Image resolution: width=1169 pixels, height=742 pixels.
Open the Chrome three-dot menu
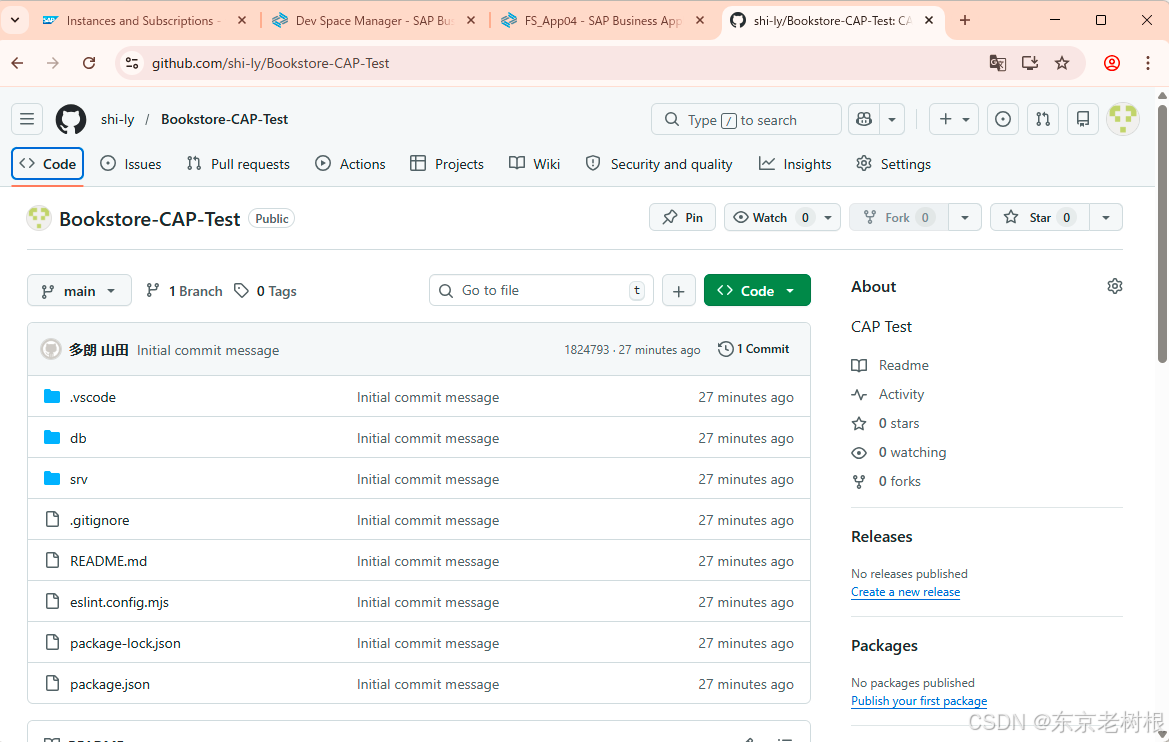(x=1147, y=63)
